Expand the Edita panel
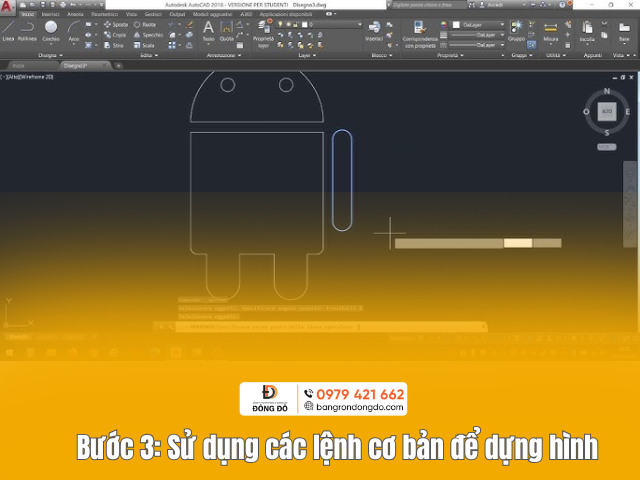This screenshot has height=480, width=640. 149,55
